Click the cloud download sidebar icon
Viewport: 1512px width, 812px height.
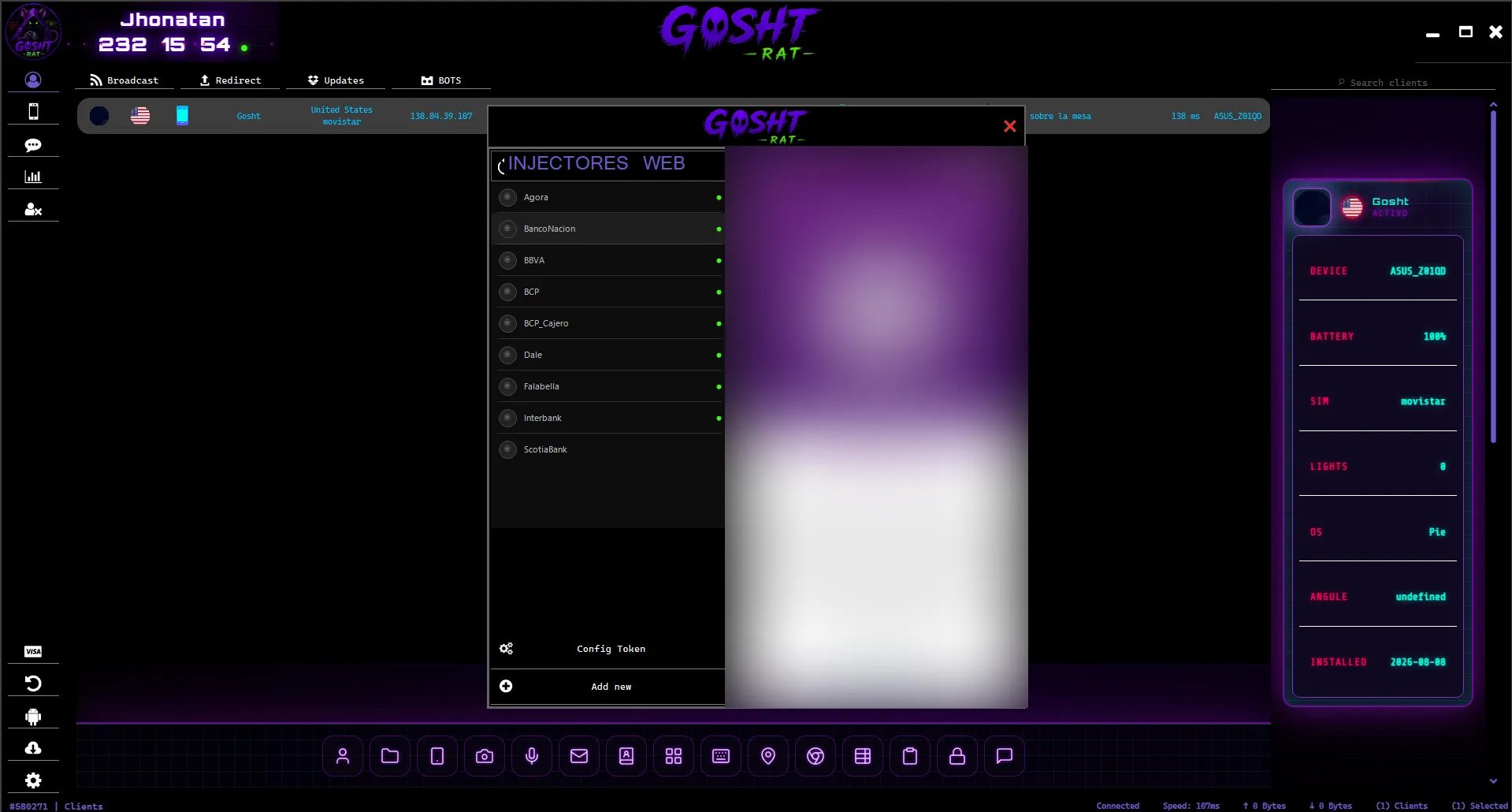(33, 747)
